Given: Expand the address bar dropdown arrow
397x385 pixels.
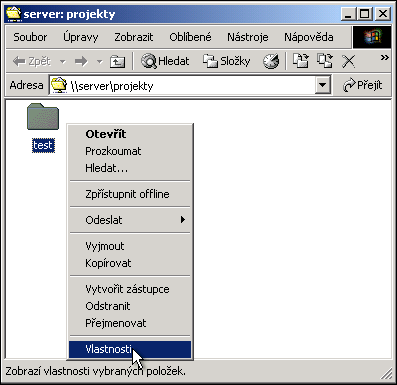Looking at the screenshot, I should pos(322,85).
